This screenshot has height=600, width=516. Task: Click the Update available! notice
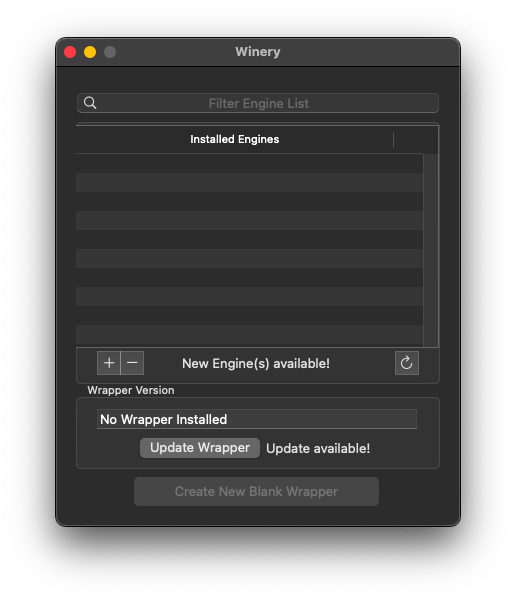click(318, 448)
